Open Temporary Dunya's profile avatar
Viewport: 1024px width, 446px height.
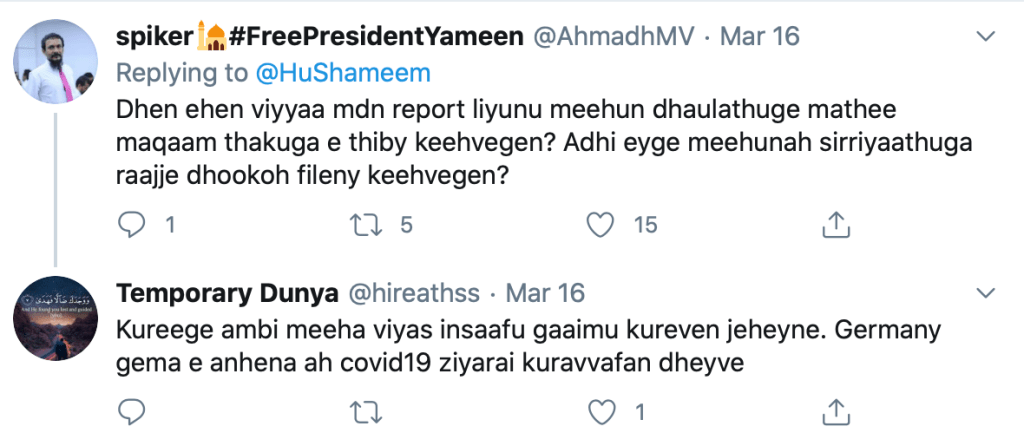[55, 317]
